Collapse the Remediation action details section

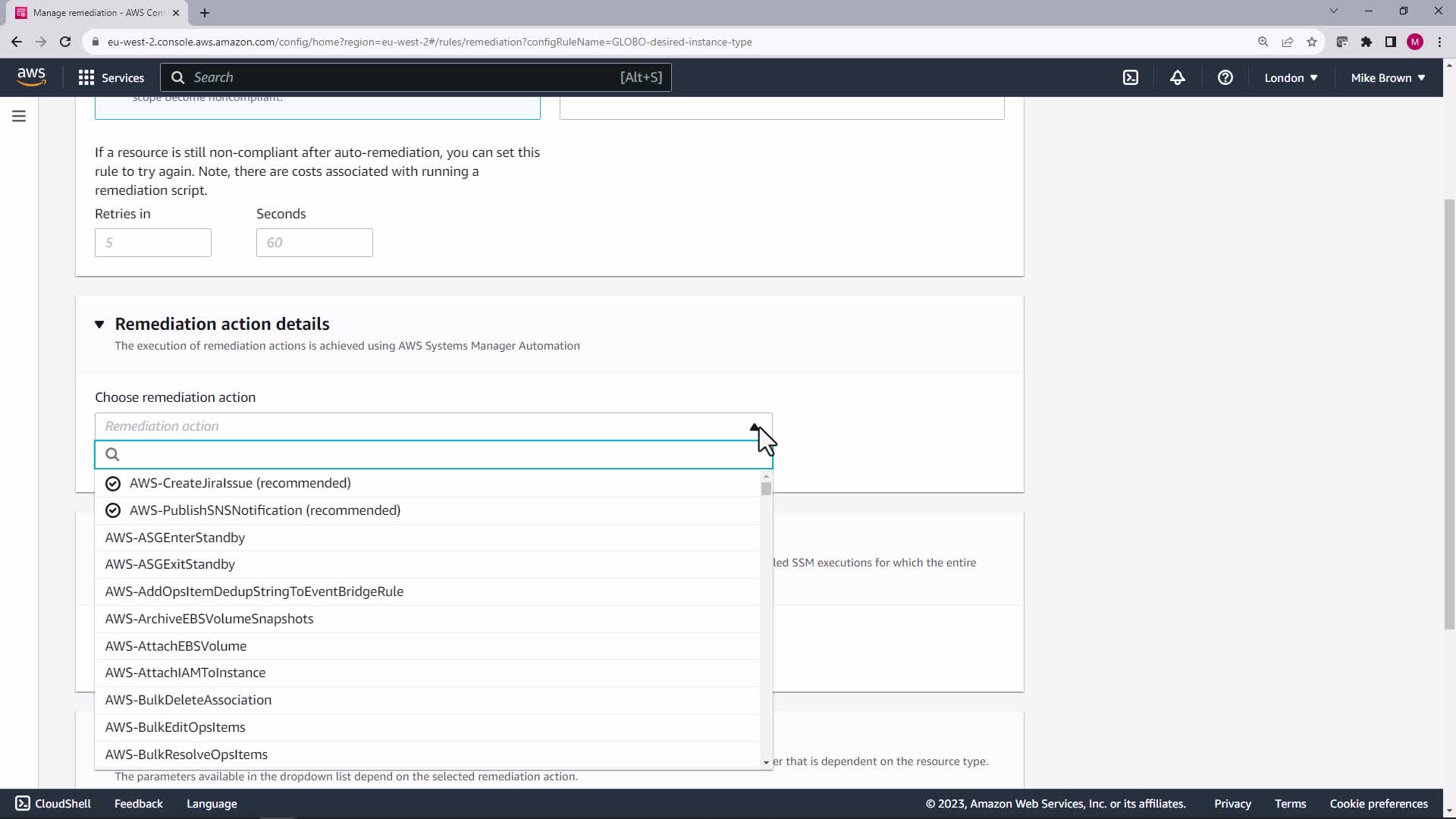(99, 325)
